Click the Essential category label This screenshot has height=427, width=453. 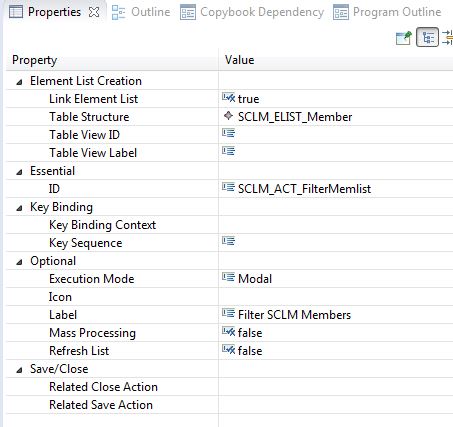(x=52, y=171)
